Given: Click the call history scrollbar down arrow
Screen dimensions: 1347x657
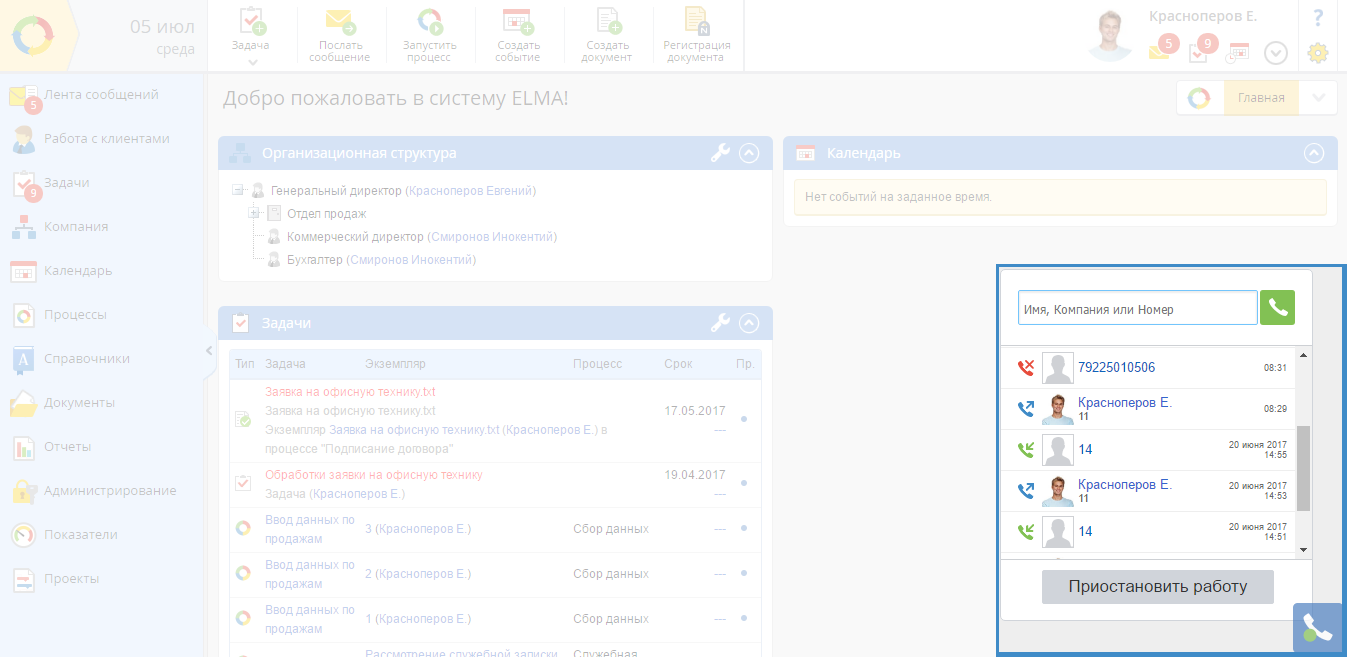Looking at the screenshot, I should pos(1303,549).
